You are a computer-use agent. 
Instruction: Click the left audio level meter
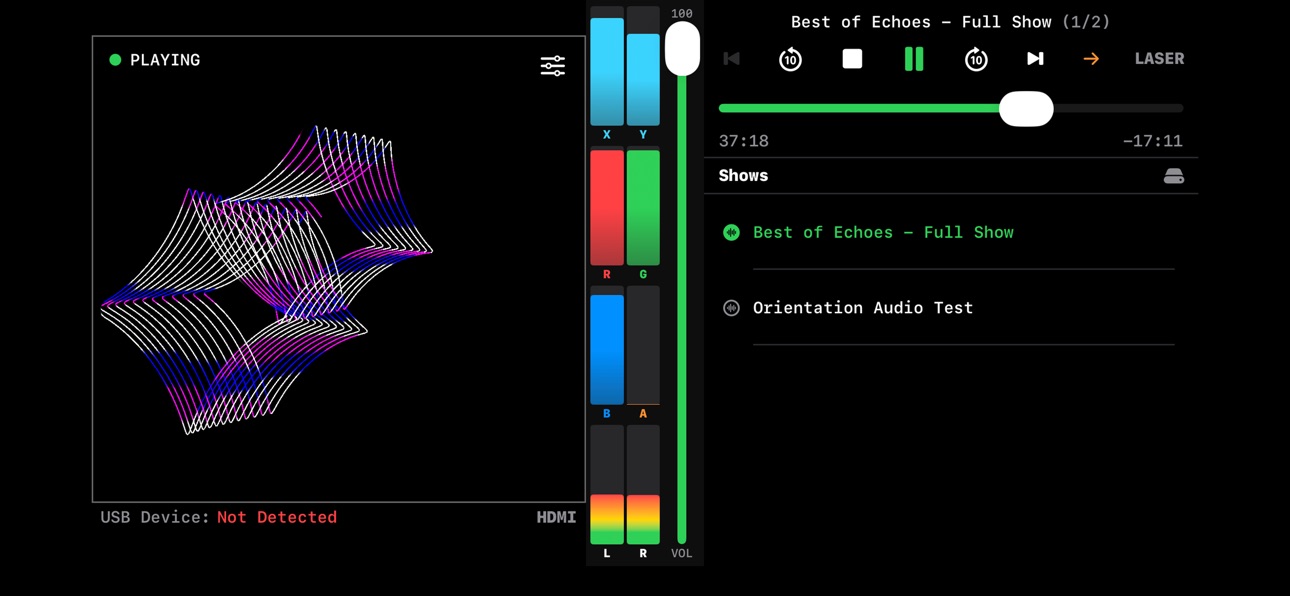[x=607, y=485]
